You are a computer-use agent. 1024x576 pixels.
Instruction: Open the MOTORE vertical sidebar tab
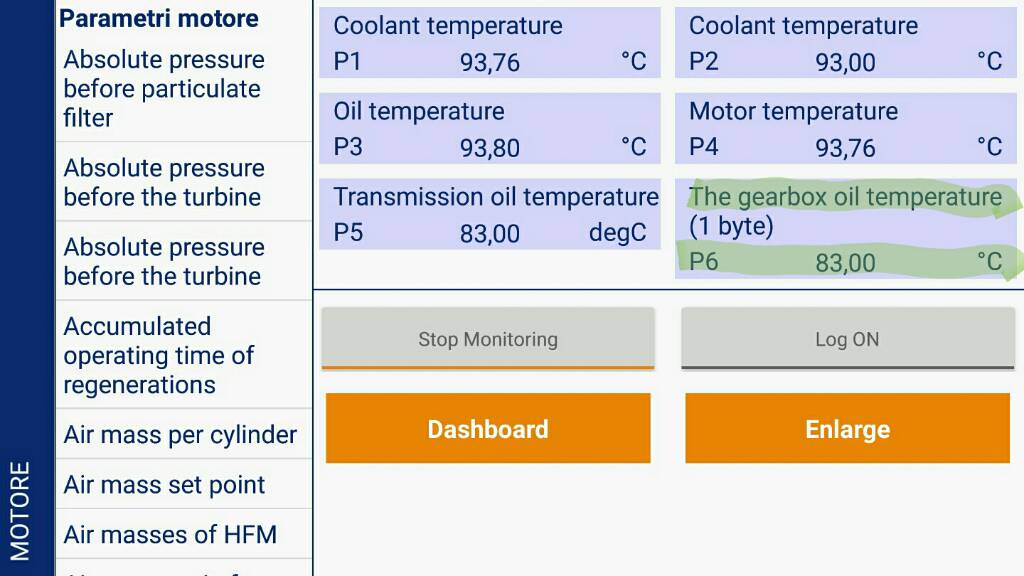click(20, 511)
